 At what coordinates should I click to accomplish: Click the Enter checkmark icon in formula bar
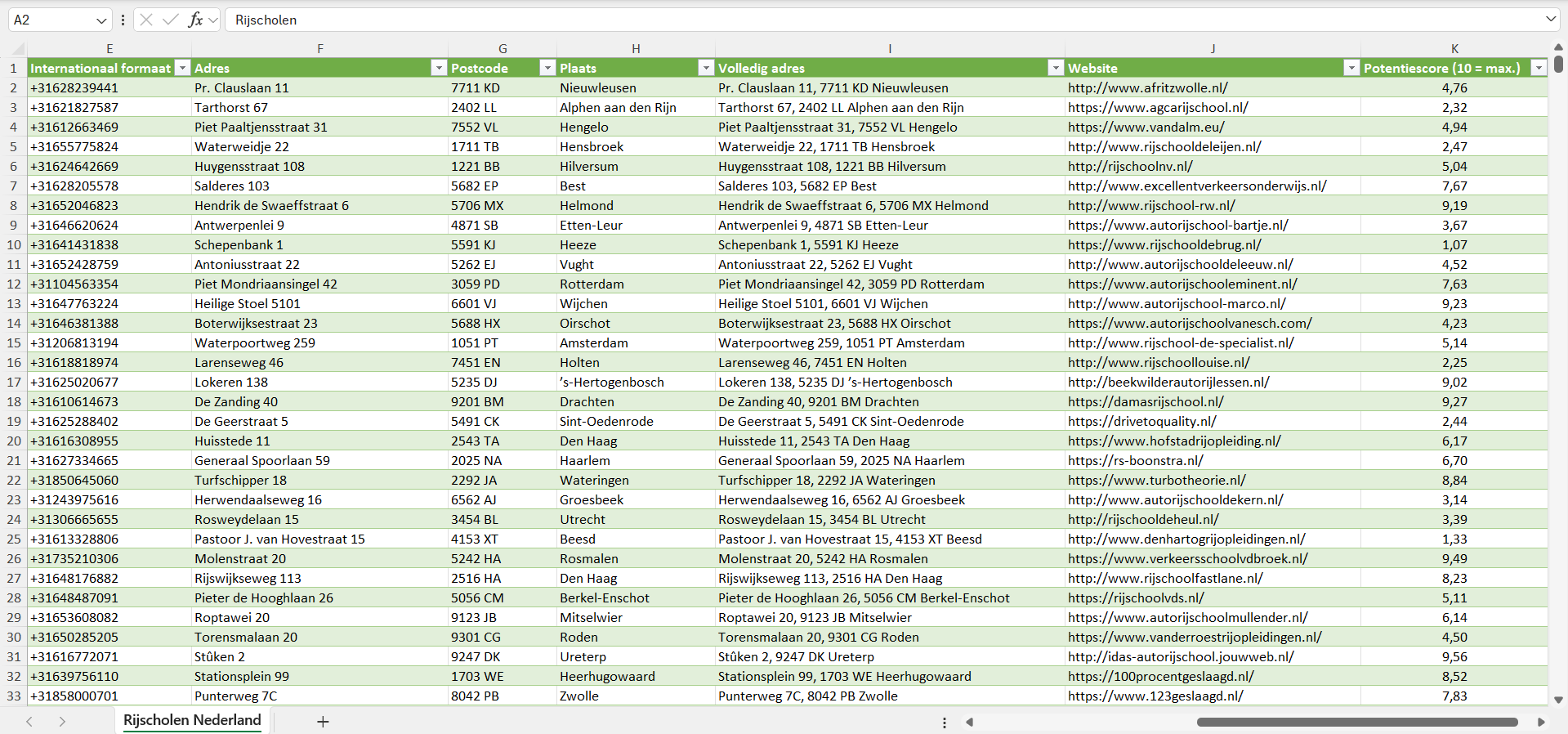170,20
